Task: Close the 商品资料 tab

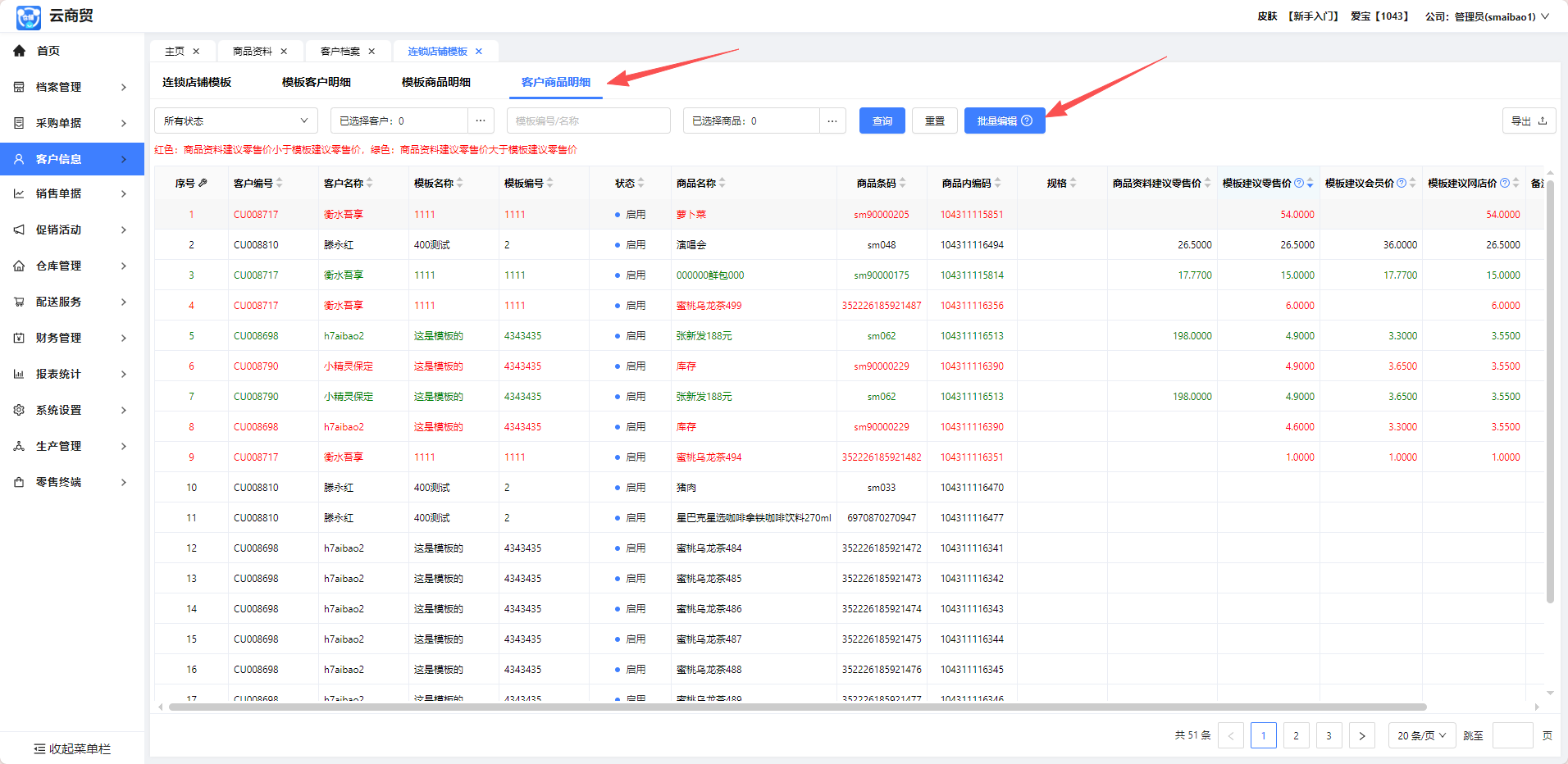Action: (284, 51)
